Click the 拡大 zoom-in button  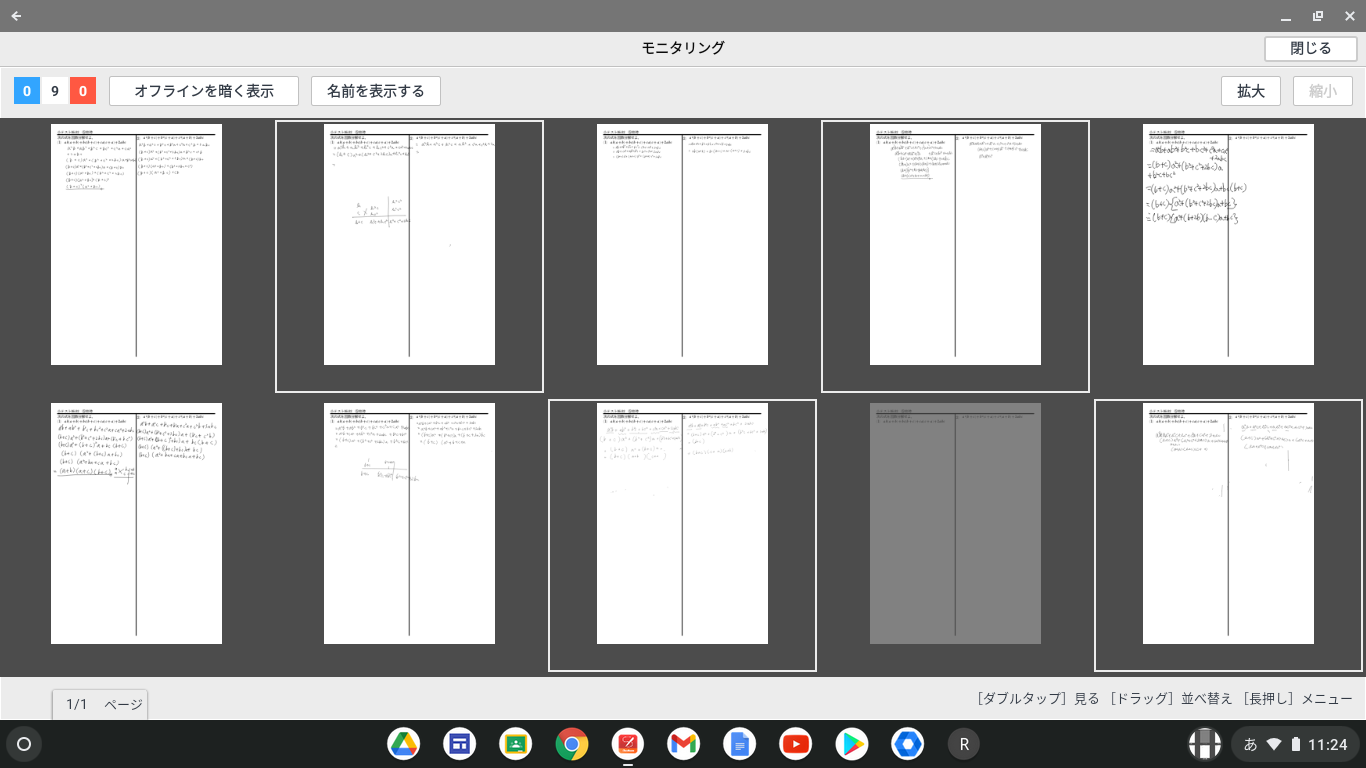pos(1251,91)
